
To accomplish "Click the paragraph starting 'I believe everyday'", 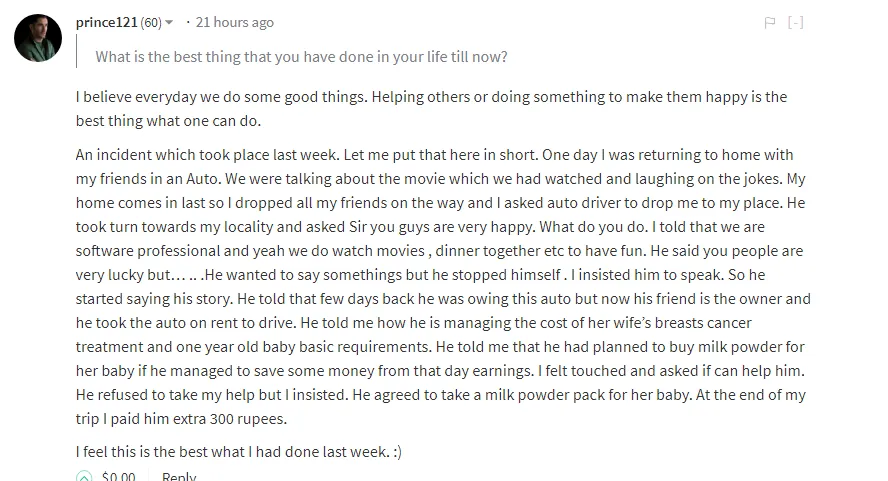I will tap(432, 108).
